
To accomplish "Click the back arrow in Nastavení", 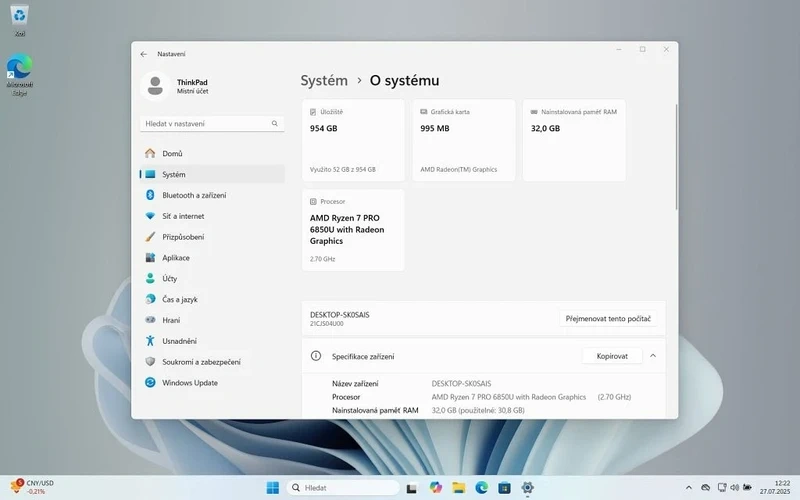I will pyautogui.click(x=143, y=54).
